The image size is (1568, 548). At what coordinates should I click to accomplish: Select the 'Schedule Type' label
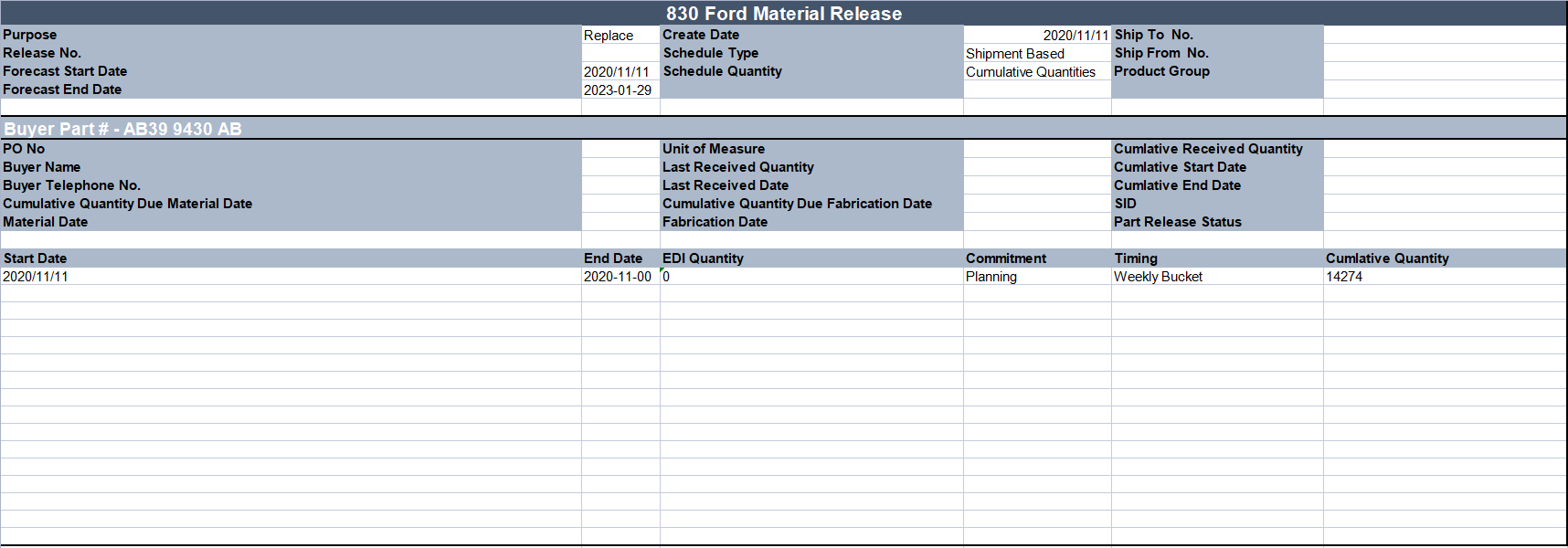[811, 53]
